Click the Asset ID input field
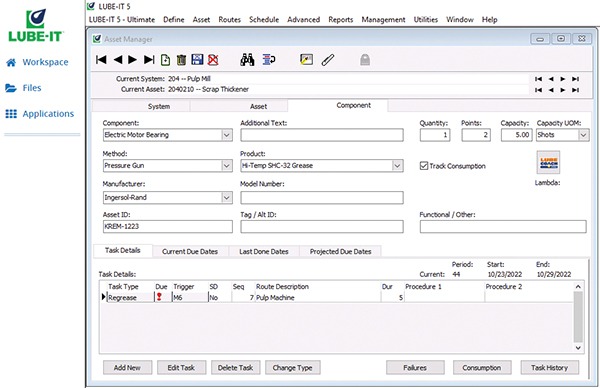 pos(168,227)
